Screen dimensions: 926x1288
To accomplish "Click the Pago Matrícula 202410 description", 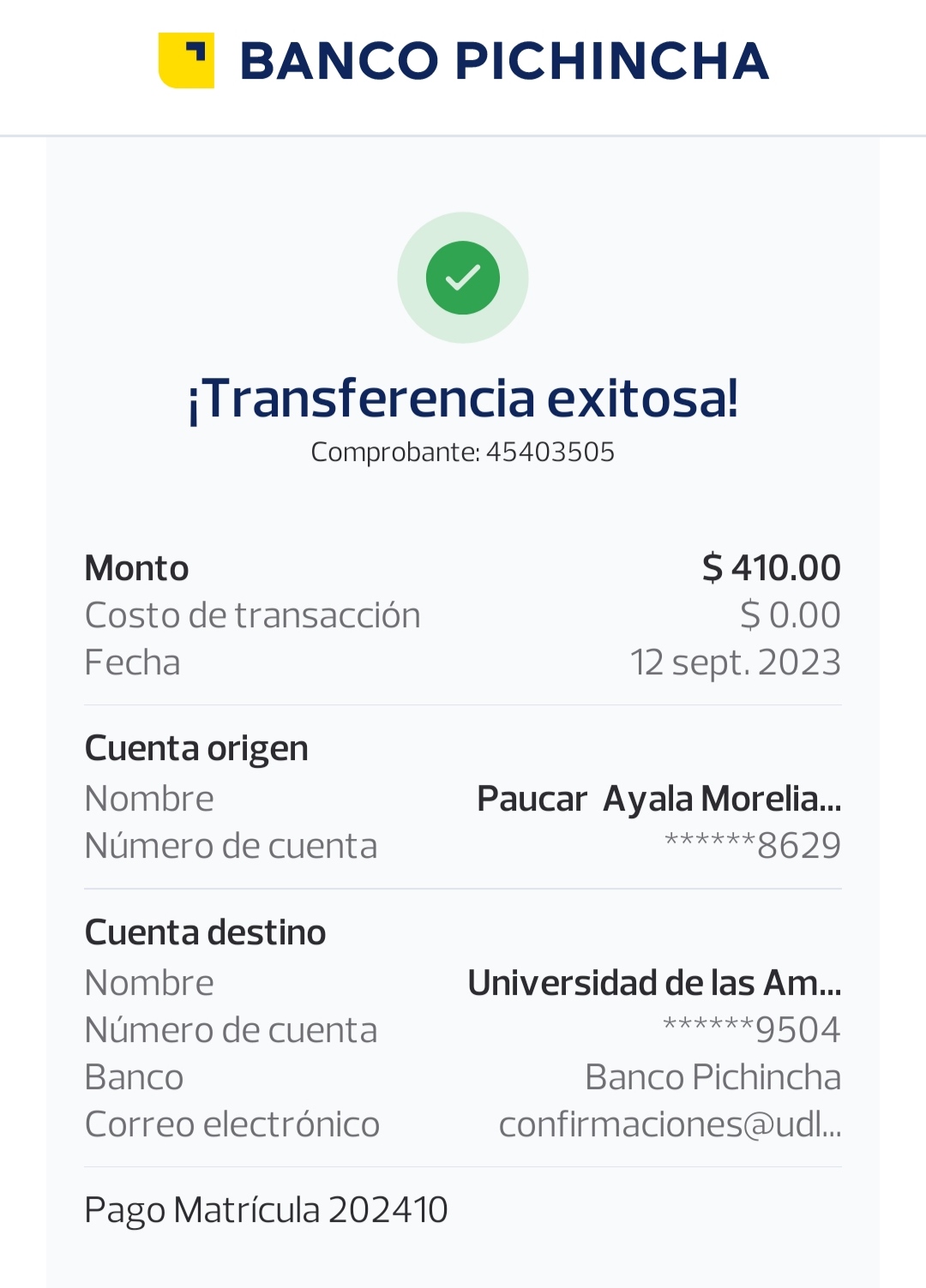I will (266, 1210).
